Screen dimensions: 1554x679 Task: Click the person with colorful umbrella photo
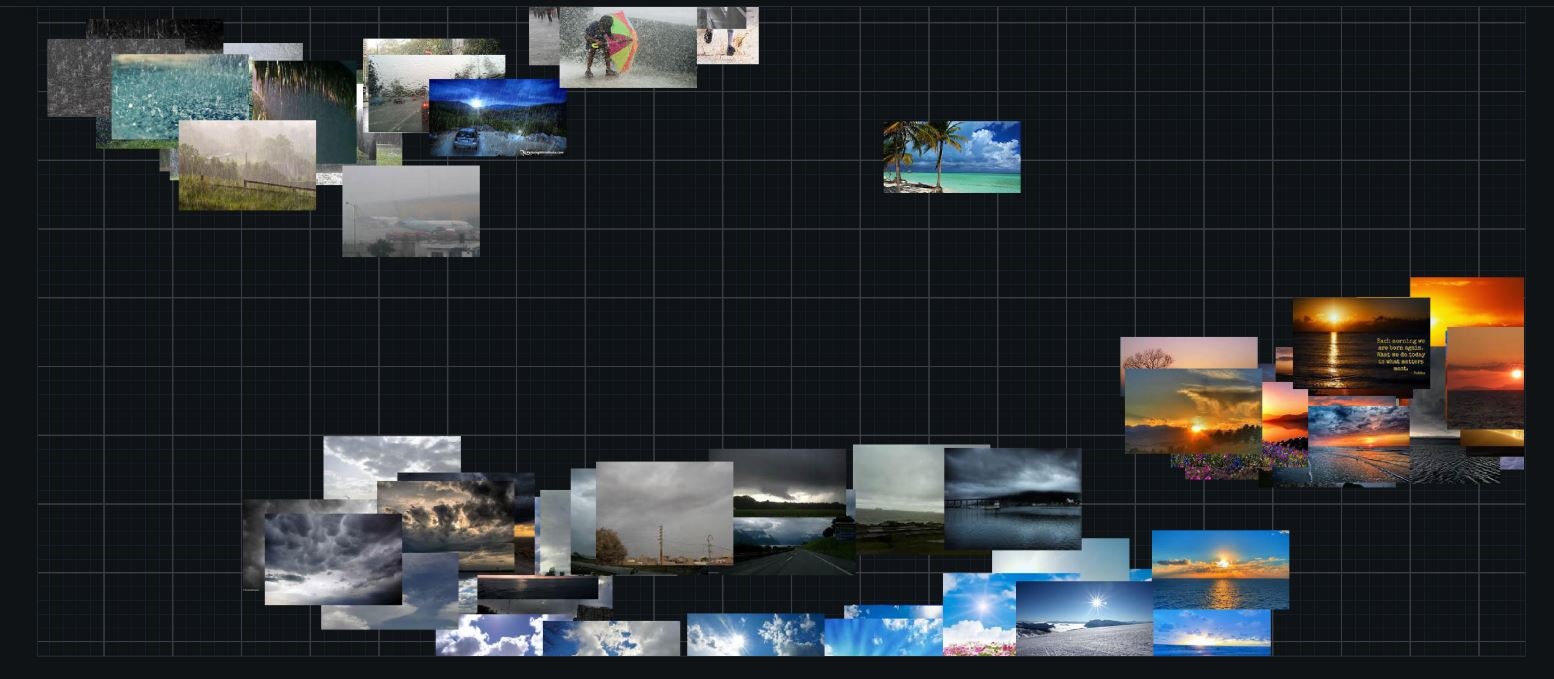point(627,47)
